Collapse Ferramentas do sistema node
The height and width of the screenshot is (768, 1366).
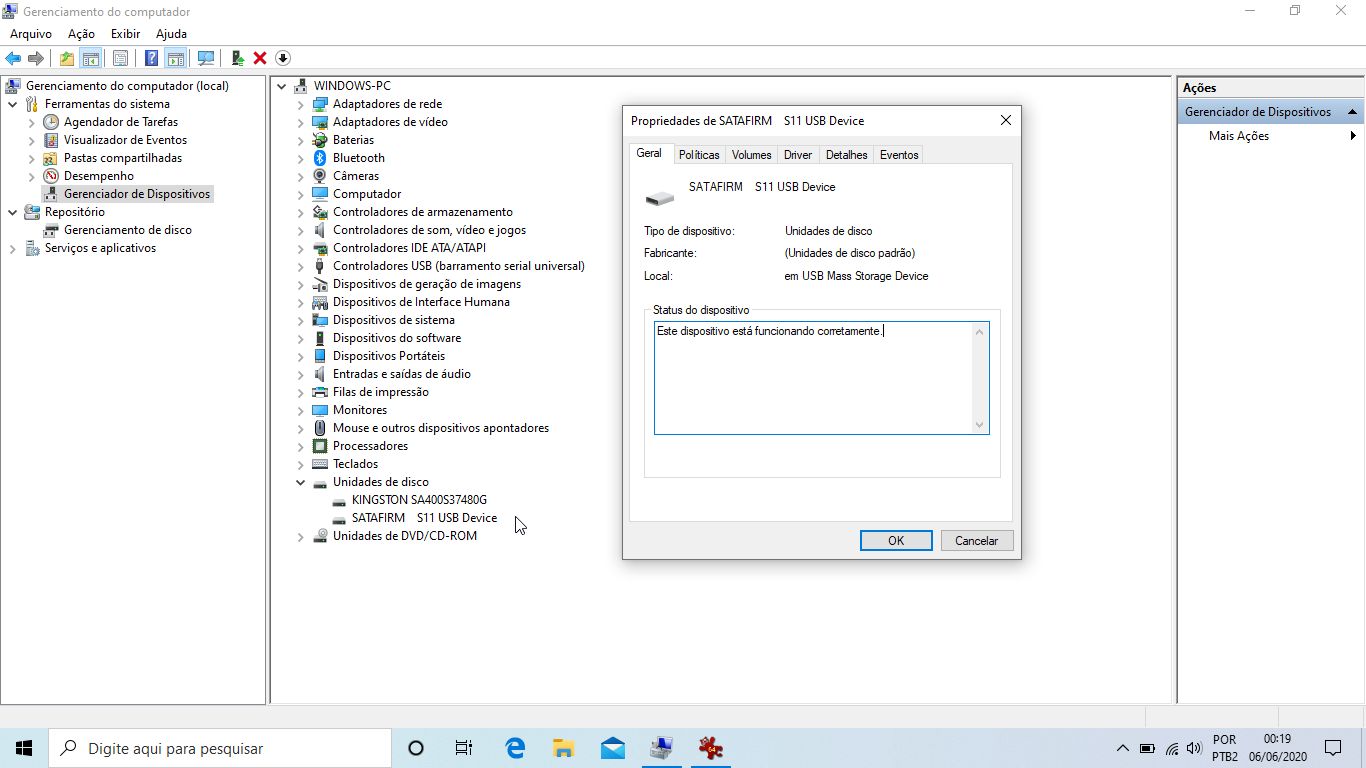(x=12, y=104)
